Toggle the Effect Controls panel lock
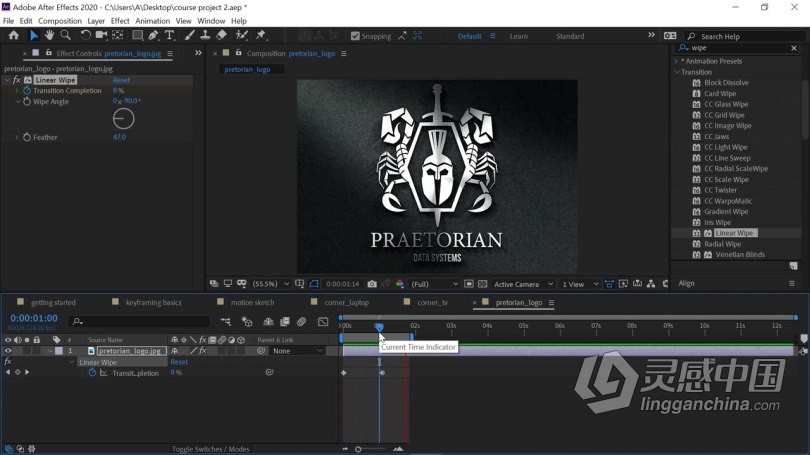810x455 pixels. click(49, 53)
